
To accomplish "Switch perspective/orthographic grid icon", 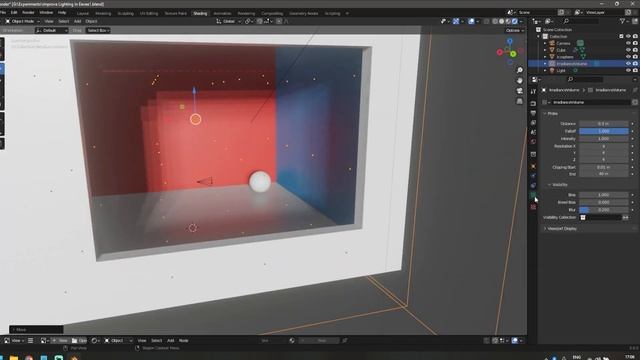I will [520, 101].
